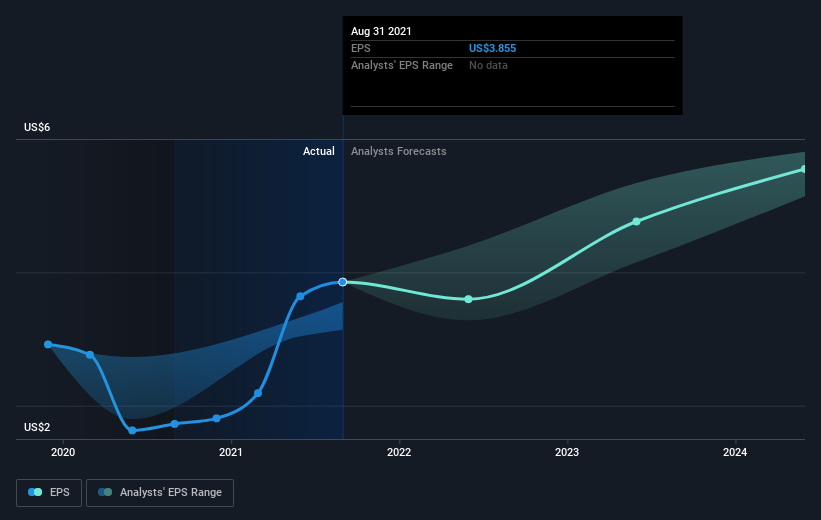
Task: Click the EPS legend color icon
Action: [35, 492]
